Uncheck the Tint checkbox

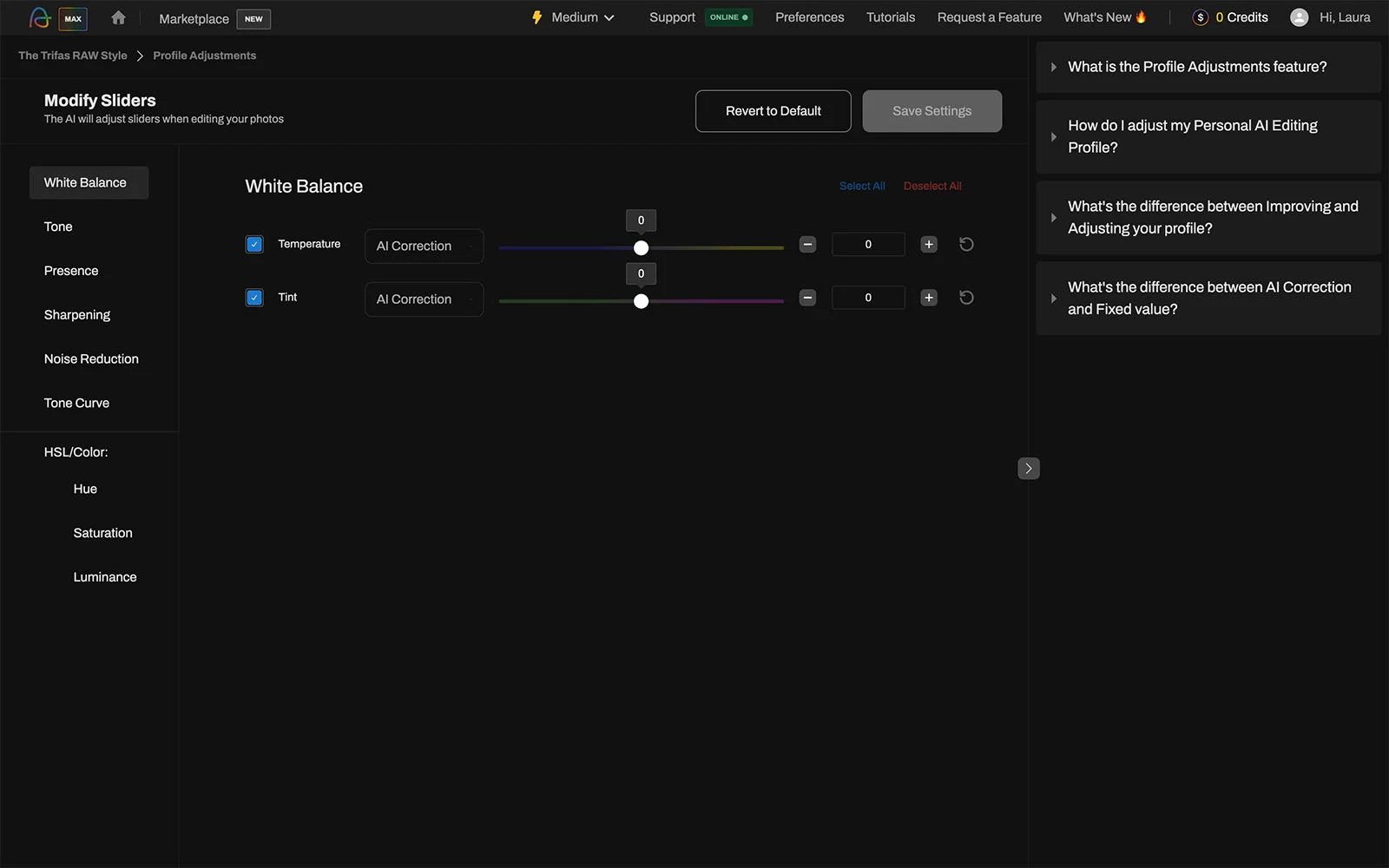[254, 298]
